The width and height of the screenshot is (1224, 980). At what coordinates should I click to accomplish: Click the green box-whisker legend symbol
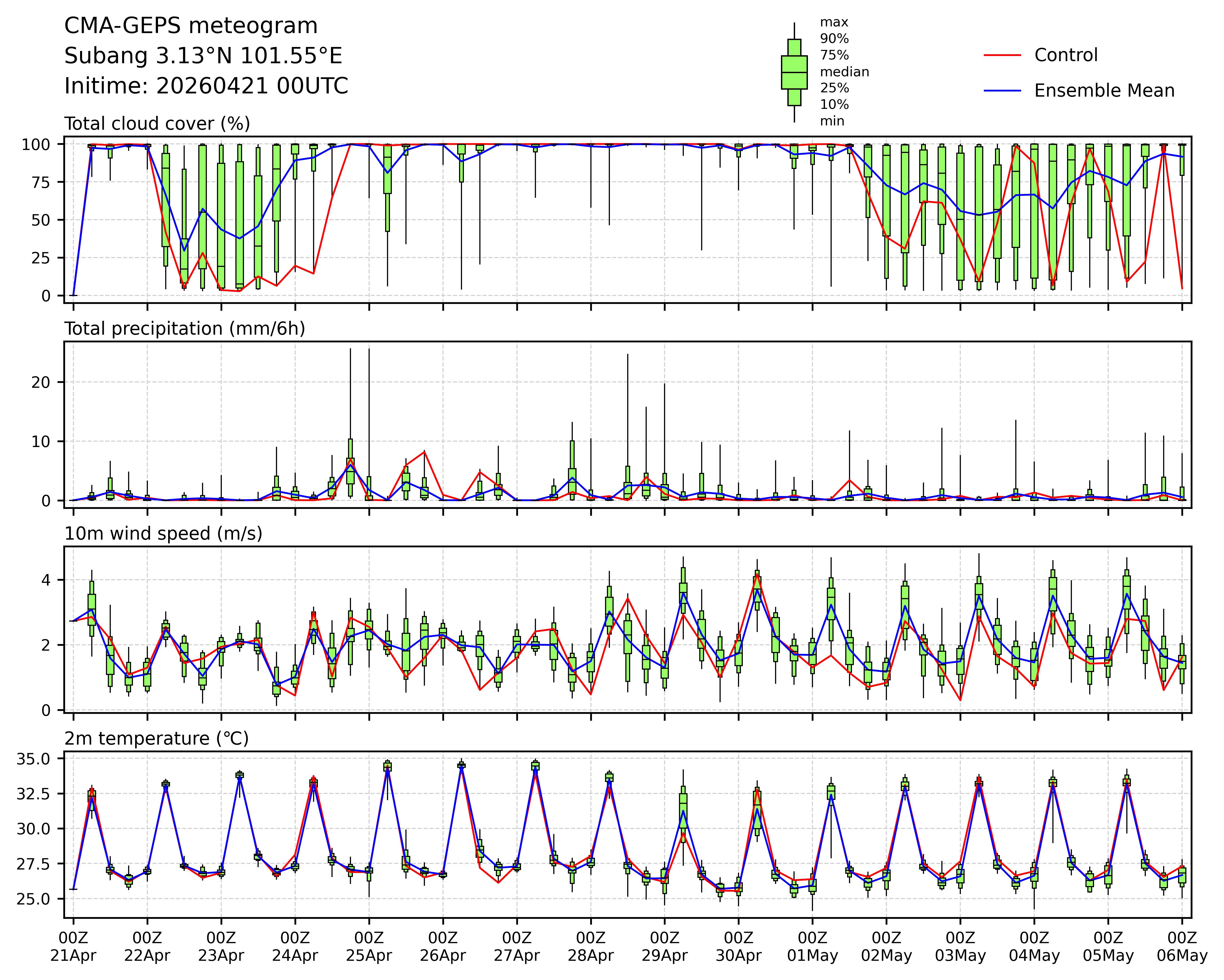pyautogui.click(x=794, y=73)
